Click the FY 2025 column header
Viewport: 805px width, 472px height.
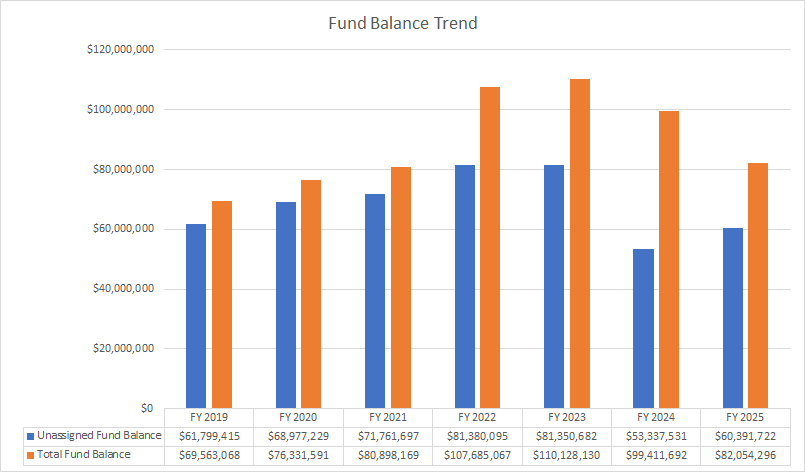point(745,417)
